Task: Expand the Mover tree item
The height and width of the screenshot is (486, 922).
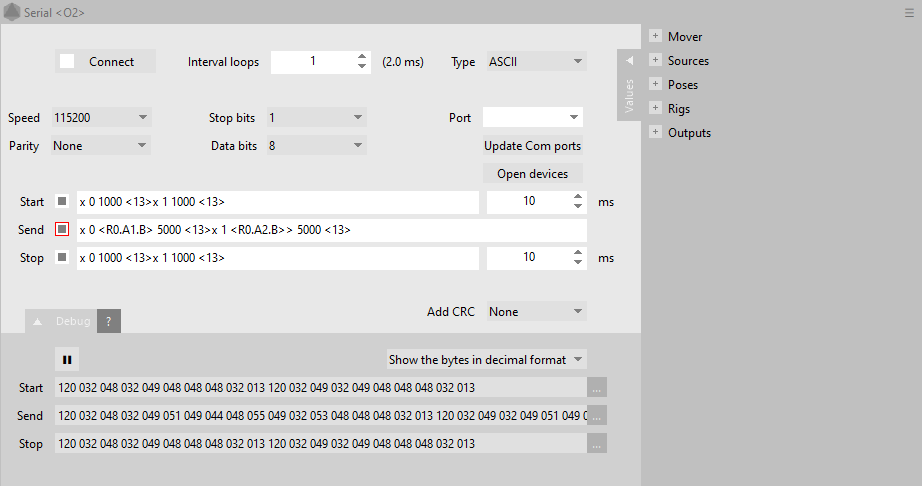Action: click(655, 37)
